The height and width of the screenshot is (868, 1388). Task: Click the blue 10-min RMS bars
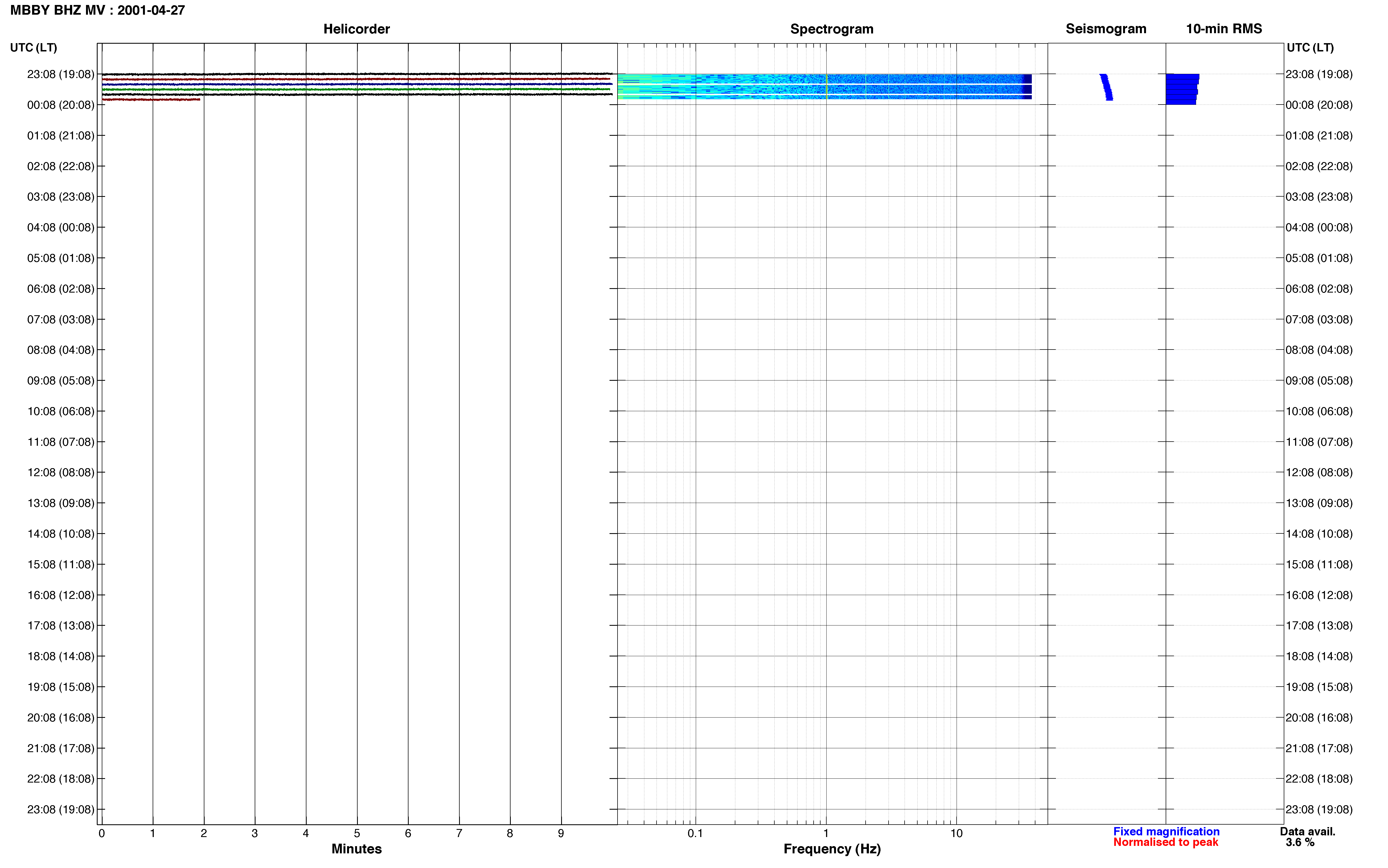click(x=1182, y=89)
